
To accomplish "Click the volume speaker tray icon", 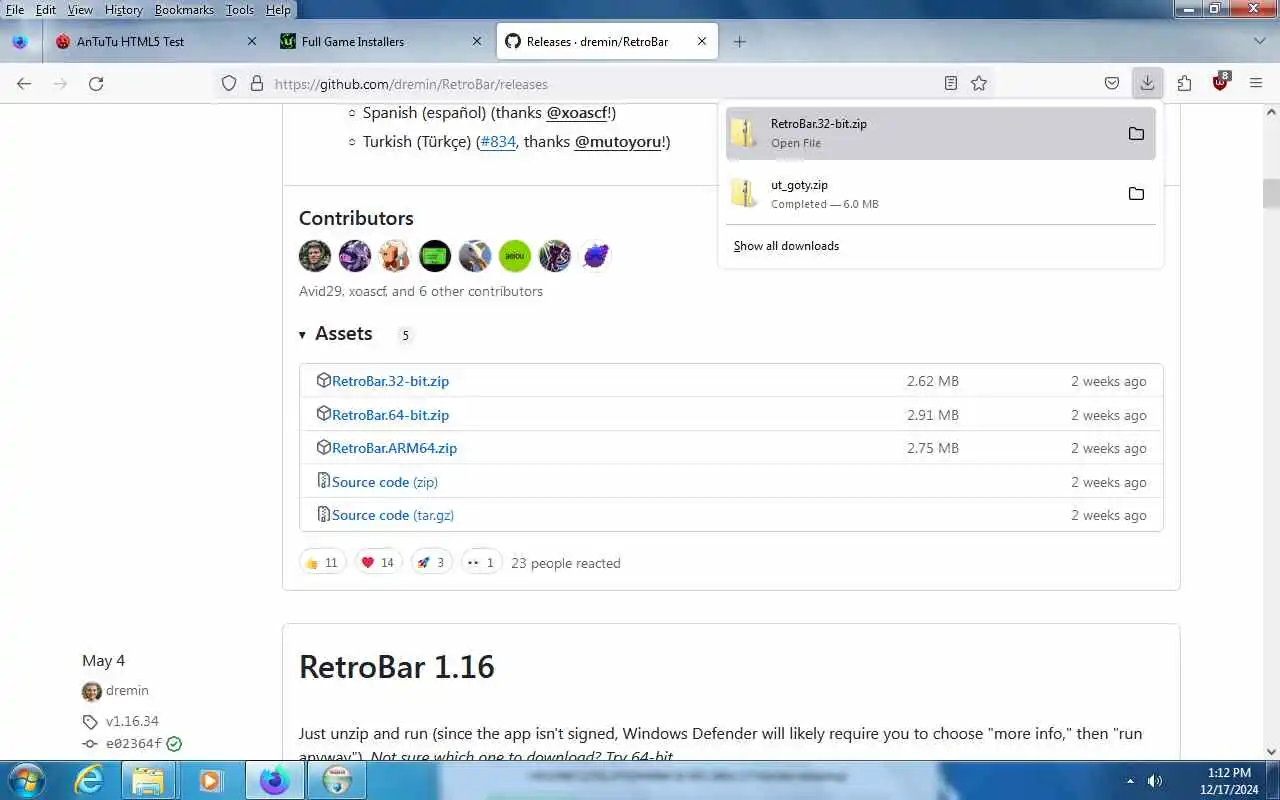I will coord(1154,780).
